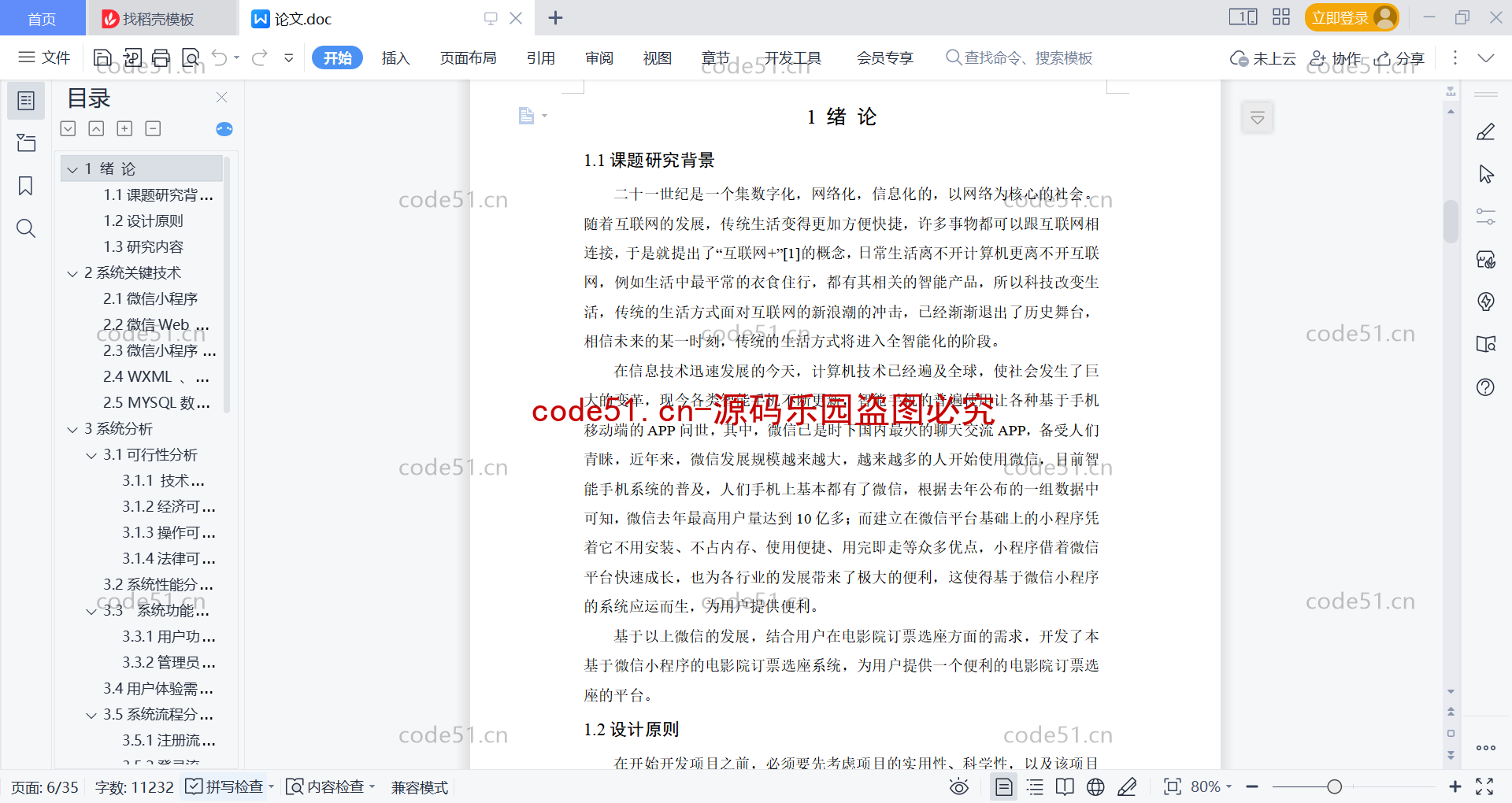The width and height of the screenshot is (1512, 803).
Task: Close the 目录 panel
Action: tap(222, 98)
